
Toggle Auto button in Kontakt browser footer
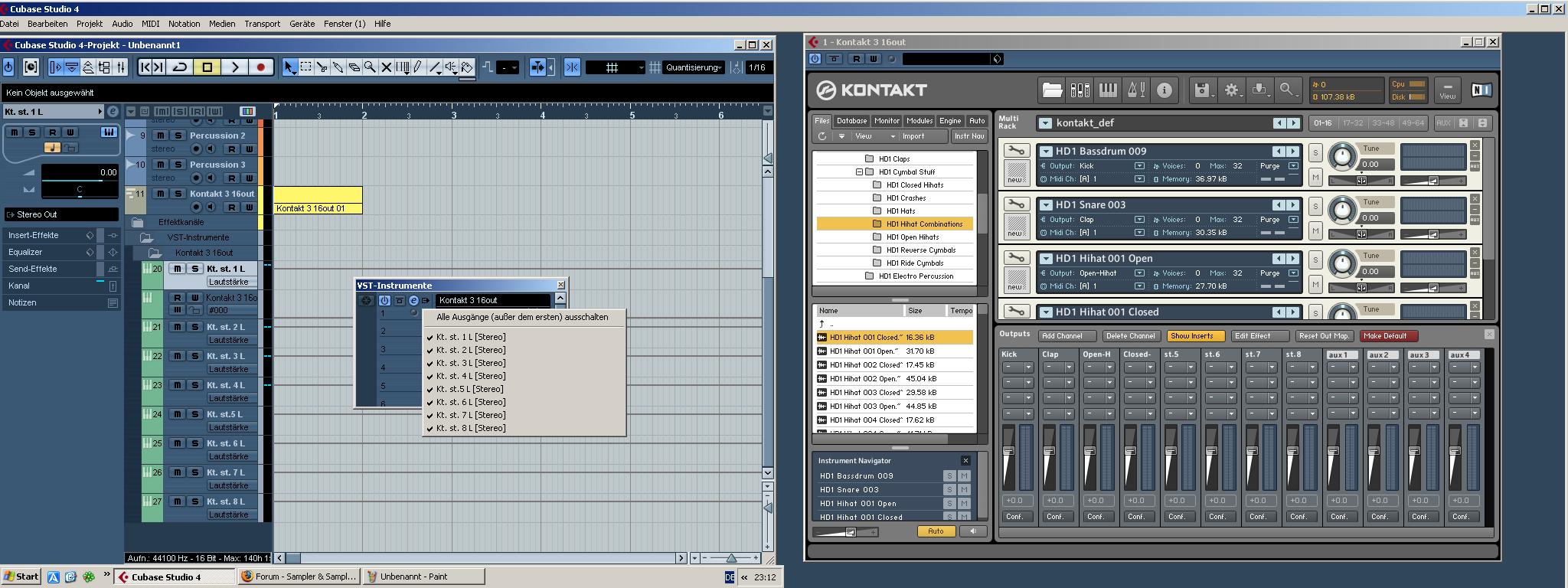point(936,531)
